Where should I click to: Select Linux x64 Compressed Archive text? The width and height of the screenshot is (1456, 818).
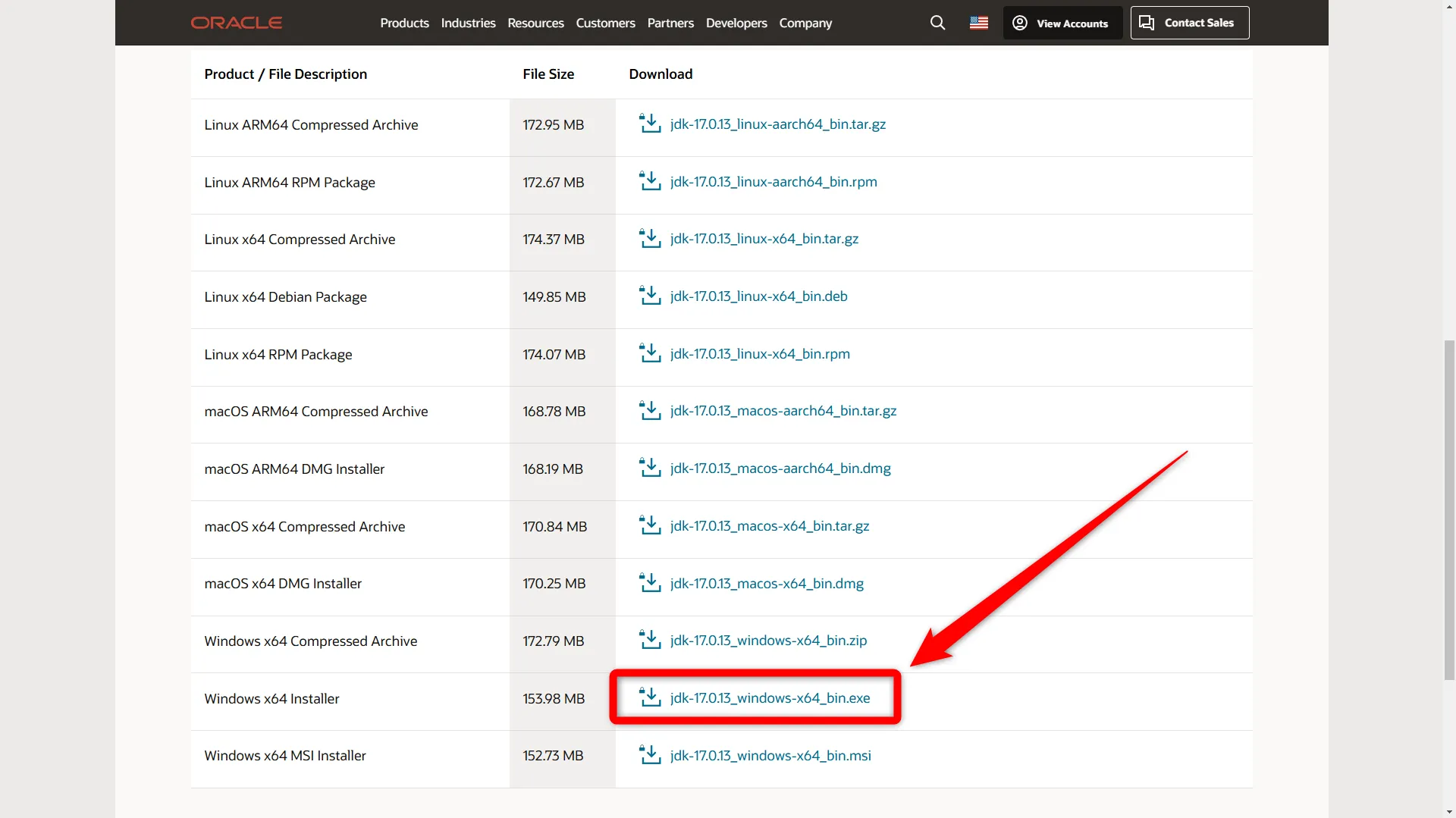pyautogui.click(x=300, y=239)
